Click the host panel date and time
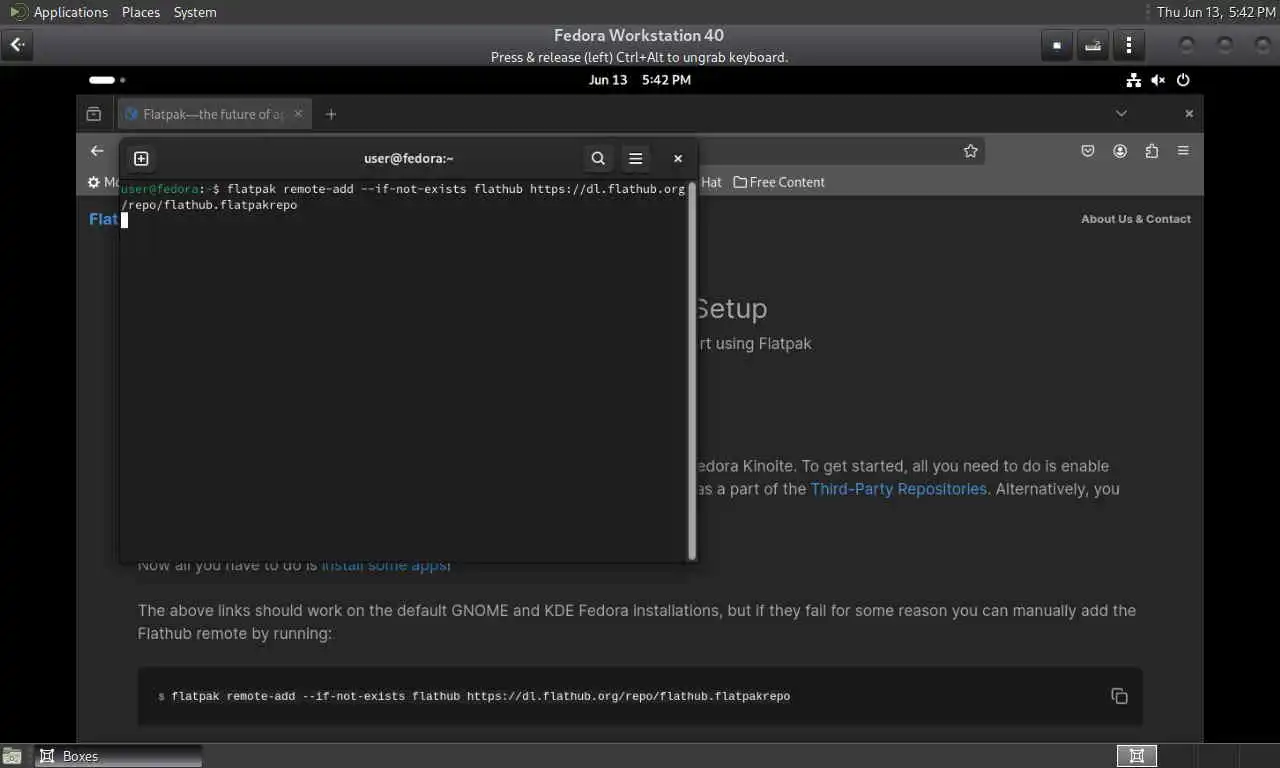Image resolution: width=1280 pixels, height=768 pixels. tap(1216, 12)
